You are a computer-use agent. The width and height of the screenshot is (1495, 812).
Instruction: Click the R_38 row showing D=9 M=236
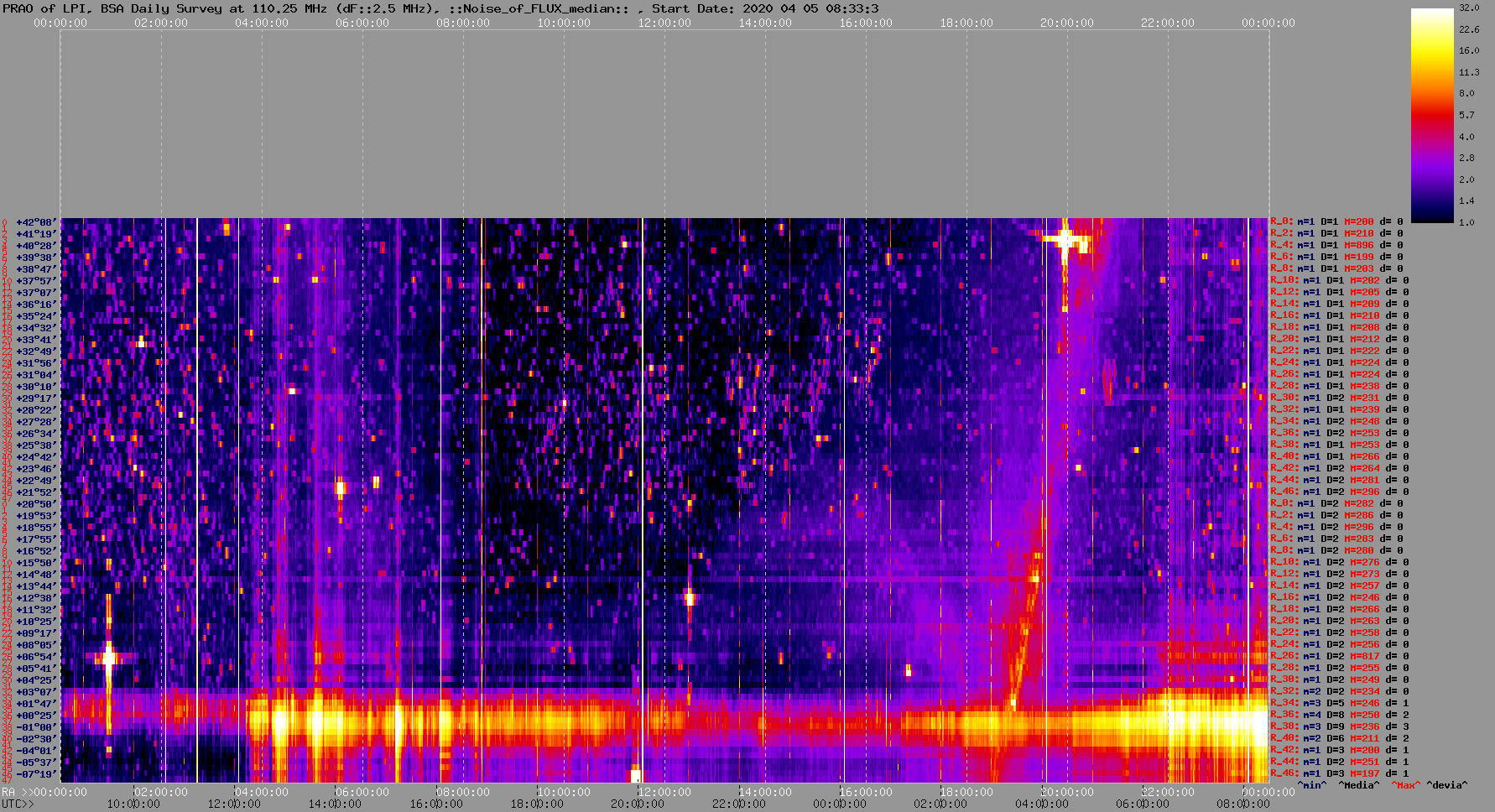pyautogui.click(x=1339, y=726)
